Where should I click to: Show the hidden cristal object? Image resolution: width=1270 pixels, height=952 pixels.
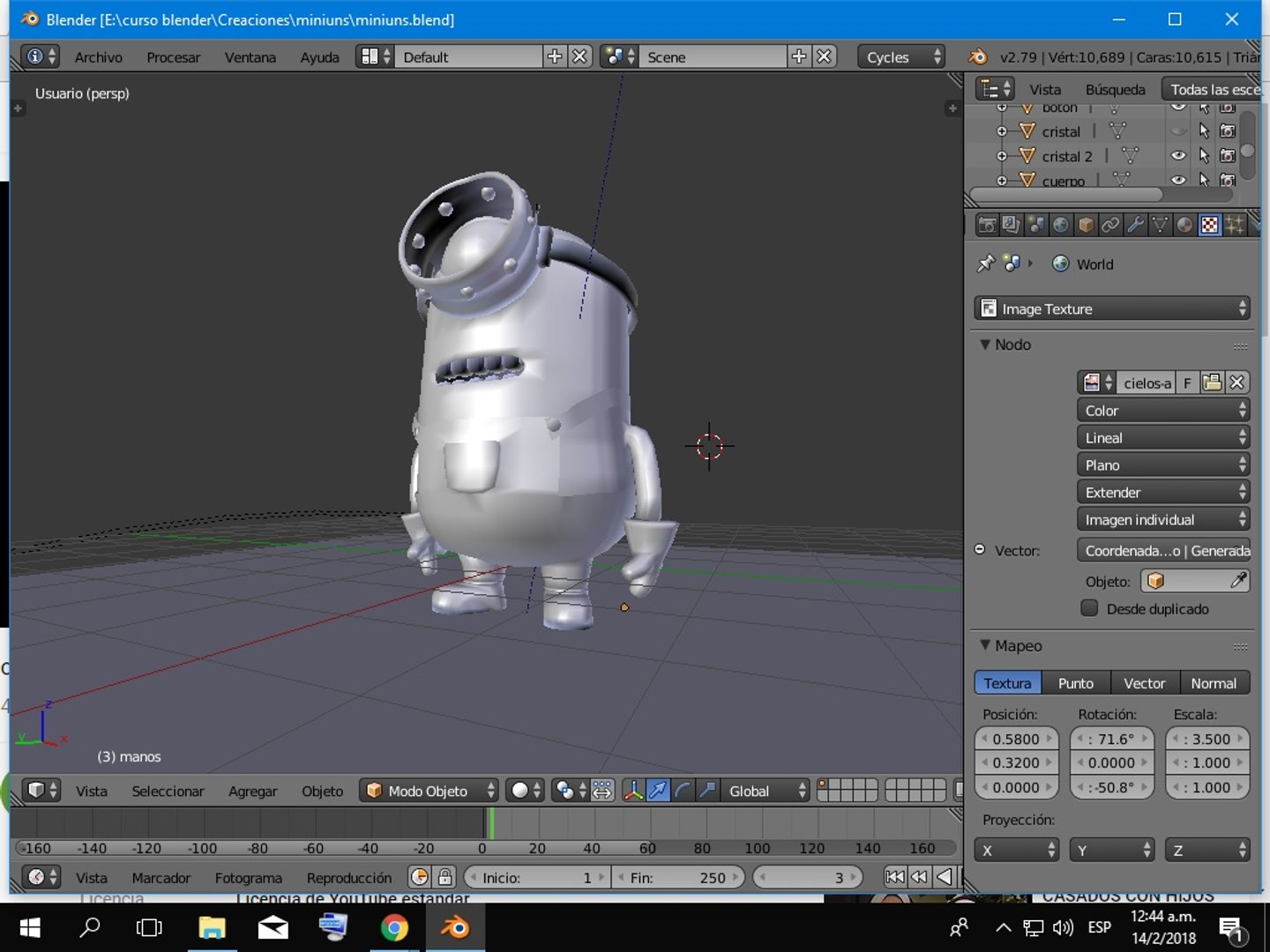[x=1179, y=131]
